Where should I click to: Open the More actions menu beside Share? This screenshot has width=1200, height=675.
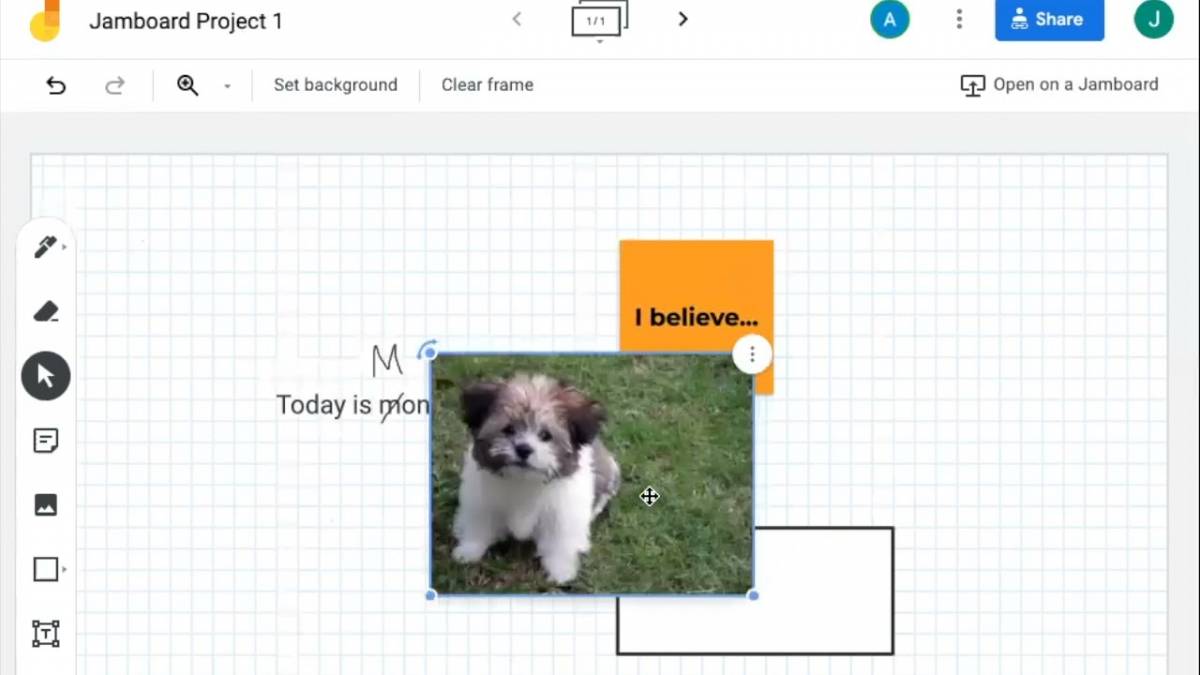tap(959, 19)
